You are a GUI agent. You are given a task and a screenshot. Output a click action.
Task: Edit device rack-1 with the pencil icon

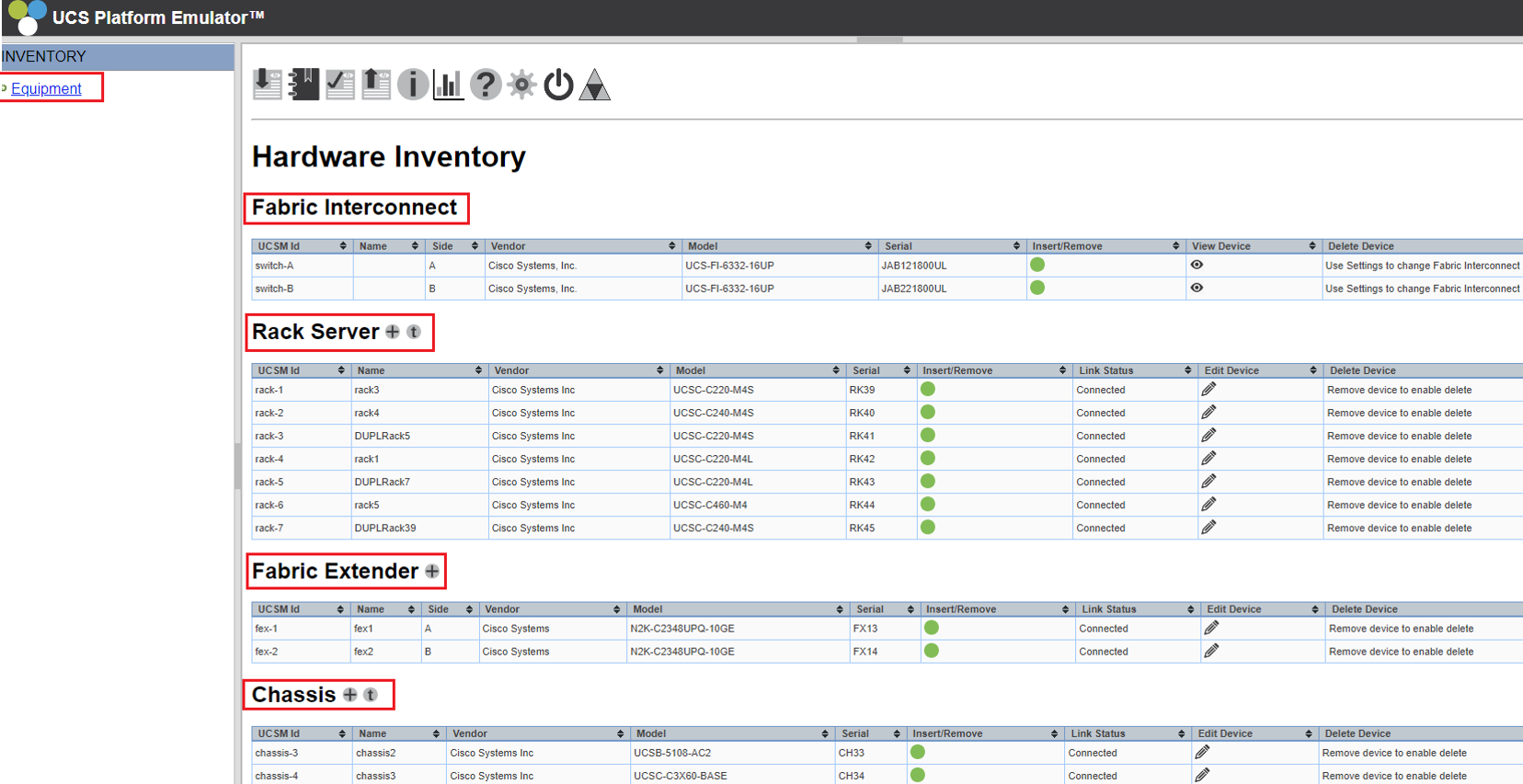[x=1209, y=389]
